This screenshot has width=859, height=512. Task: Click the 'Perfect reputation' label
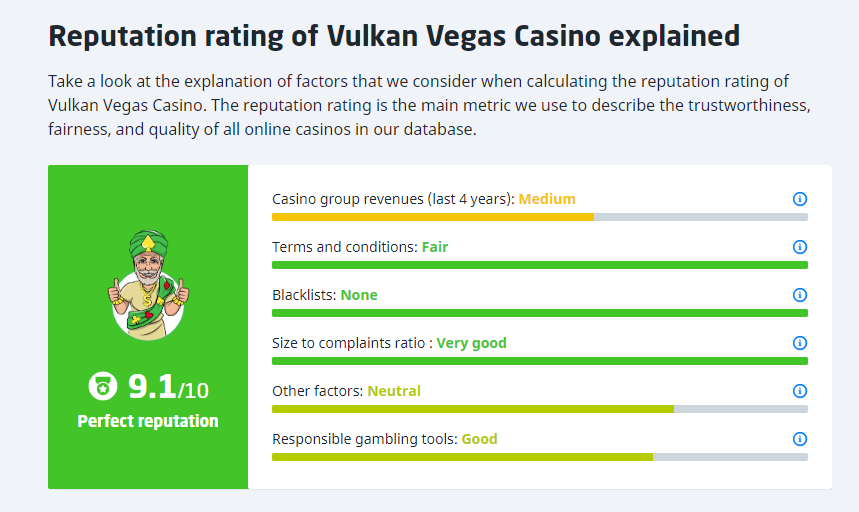(x=148, y=421)
